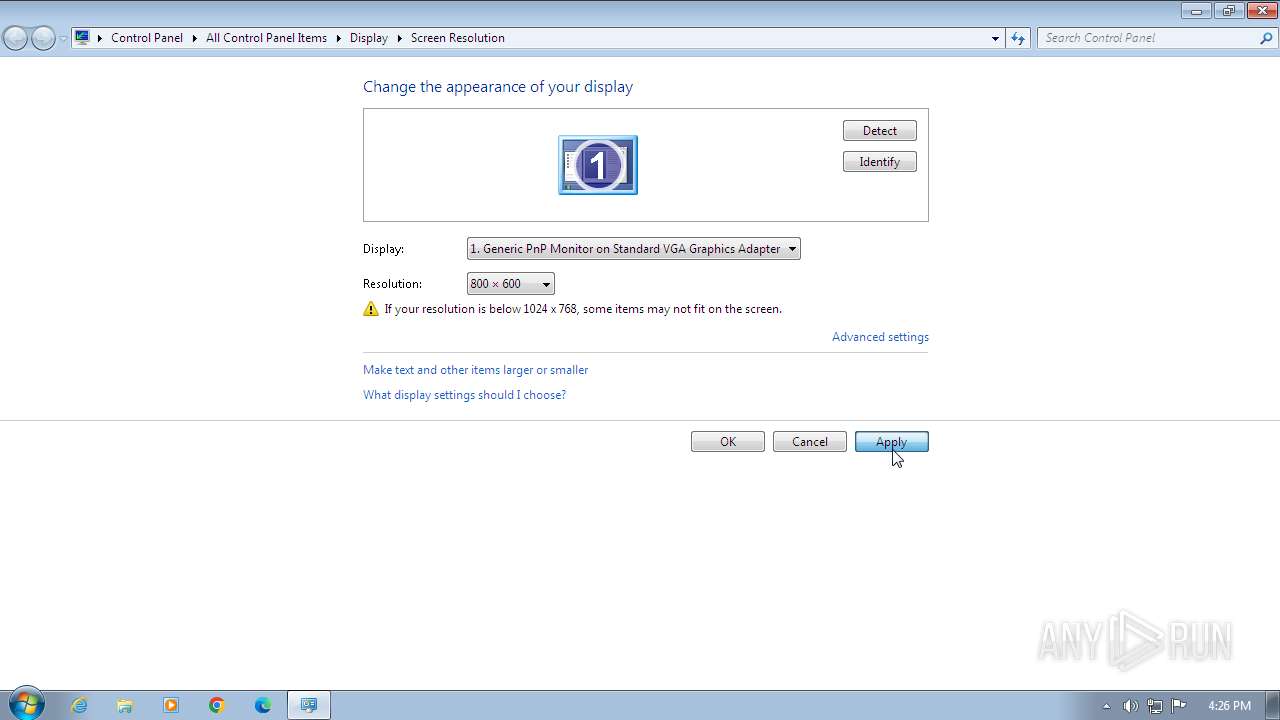1280x720 pixels.
Task: Click the Refresh button in address bar
Action: (x=1018, y=38)
